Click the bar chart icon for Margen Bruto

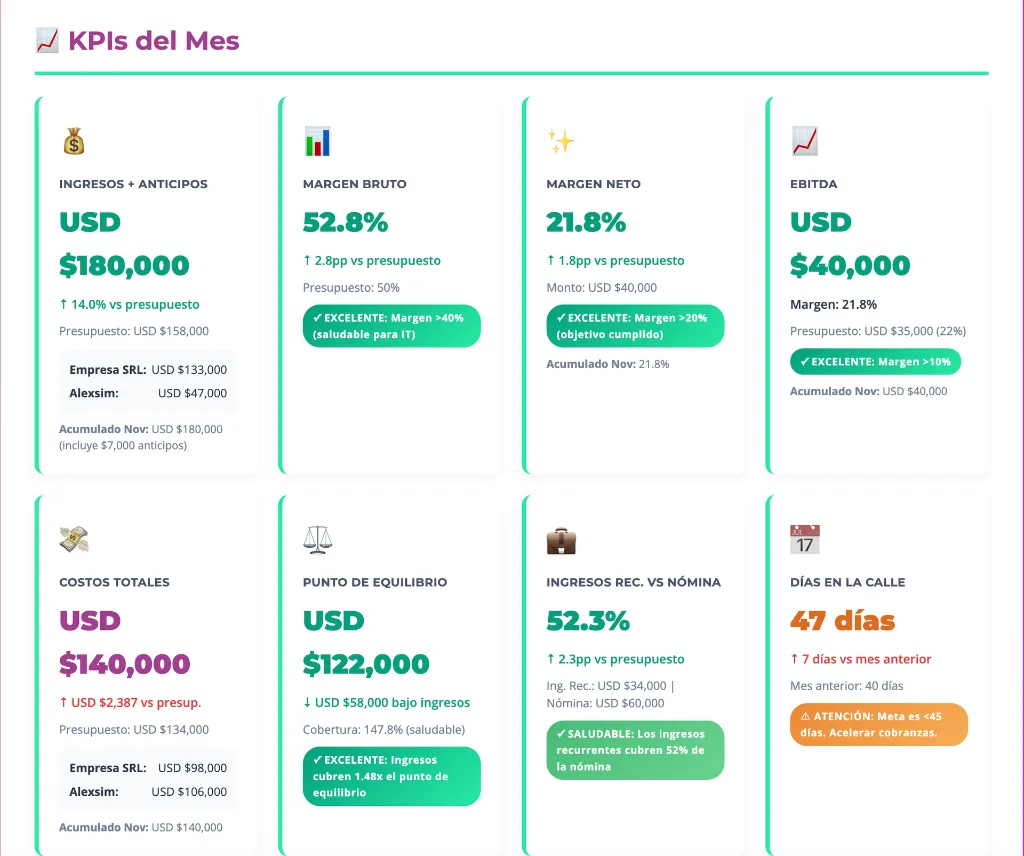(317, 141)
